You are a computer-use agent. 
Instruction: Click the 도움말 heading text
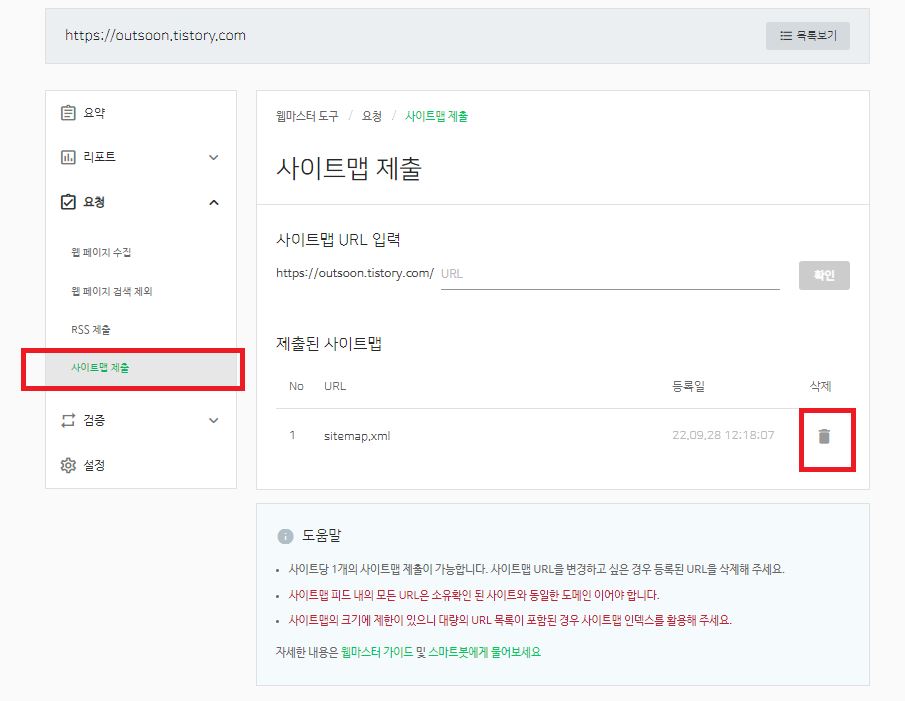[321, 535]
